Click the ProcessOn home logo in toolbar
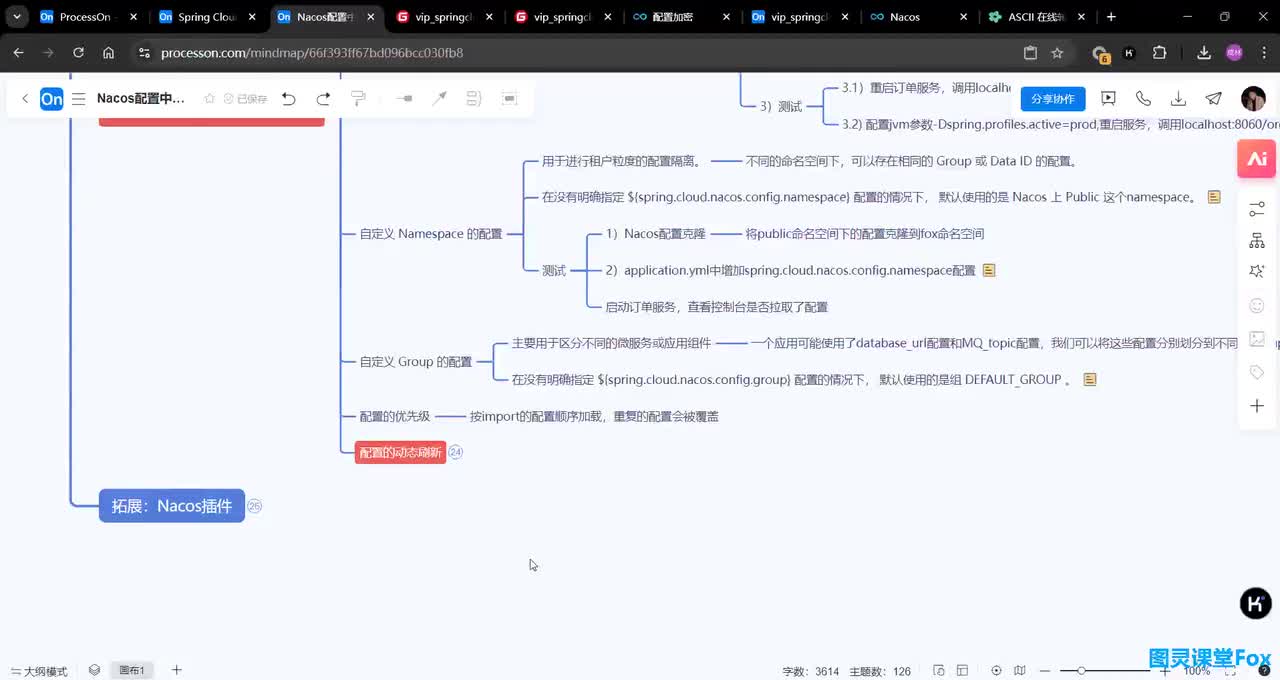Viewport: 1280px width, 680px height. tap(51, 99)
